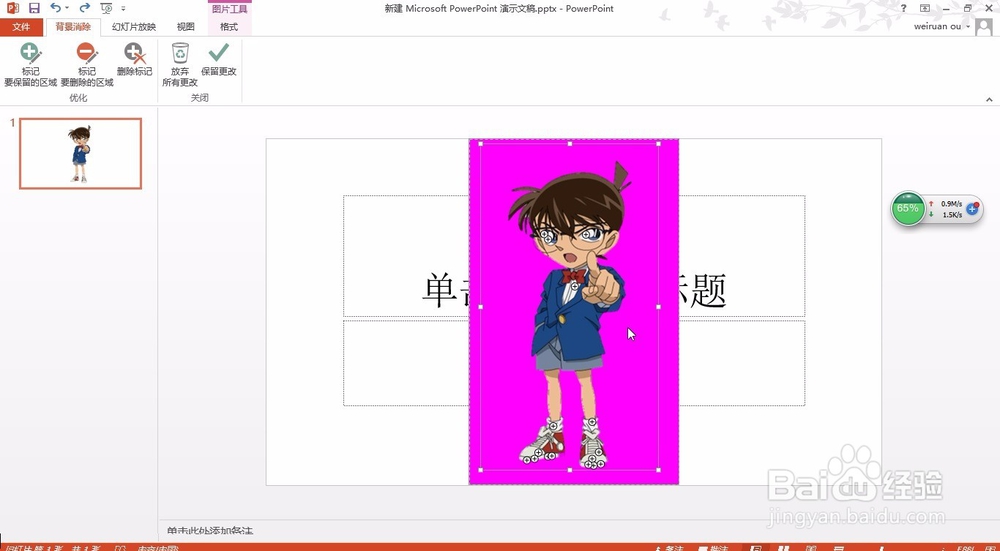Click the blue plus button on network speed widget
Image resolution: width=1000 pixels, height=551 pixels.
pos(973,209)
